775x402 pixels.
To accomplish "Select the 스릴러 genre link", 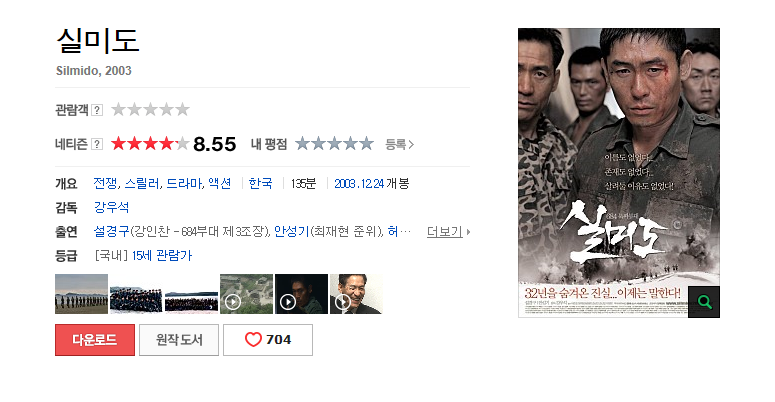I will click(141, 183).
